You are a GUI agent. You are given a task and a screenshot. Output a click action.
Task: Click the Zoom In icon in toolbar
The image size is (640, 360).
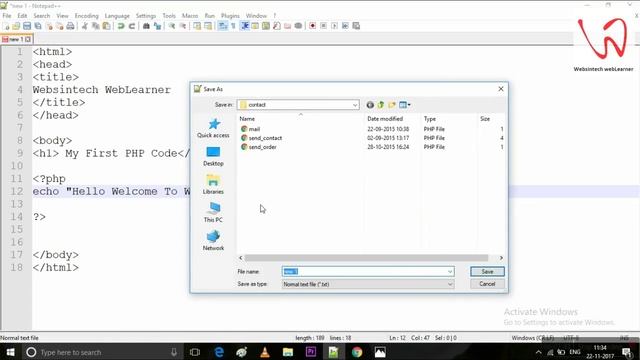click(x=172, y=26)
